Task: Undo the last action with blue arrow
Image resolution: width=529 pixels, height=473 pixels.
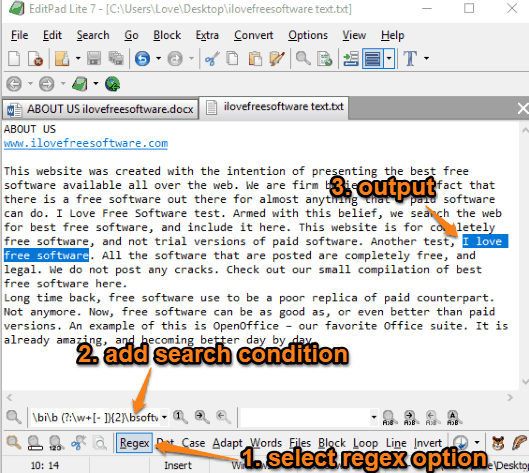Action: pyautogui.click(x=142, y=59)
